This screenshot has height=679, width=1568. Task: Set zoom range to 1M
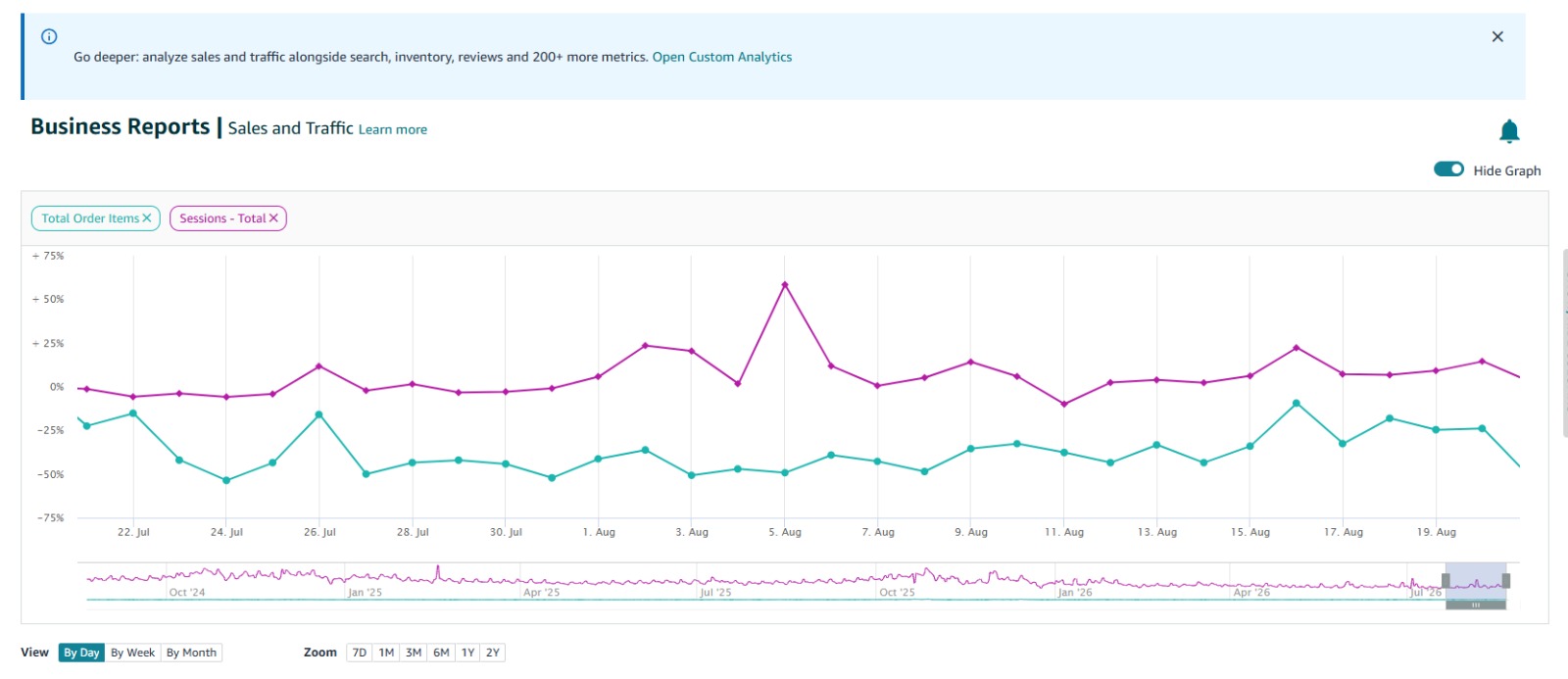click(x=386, y=653)
